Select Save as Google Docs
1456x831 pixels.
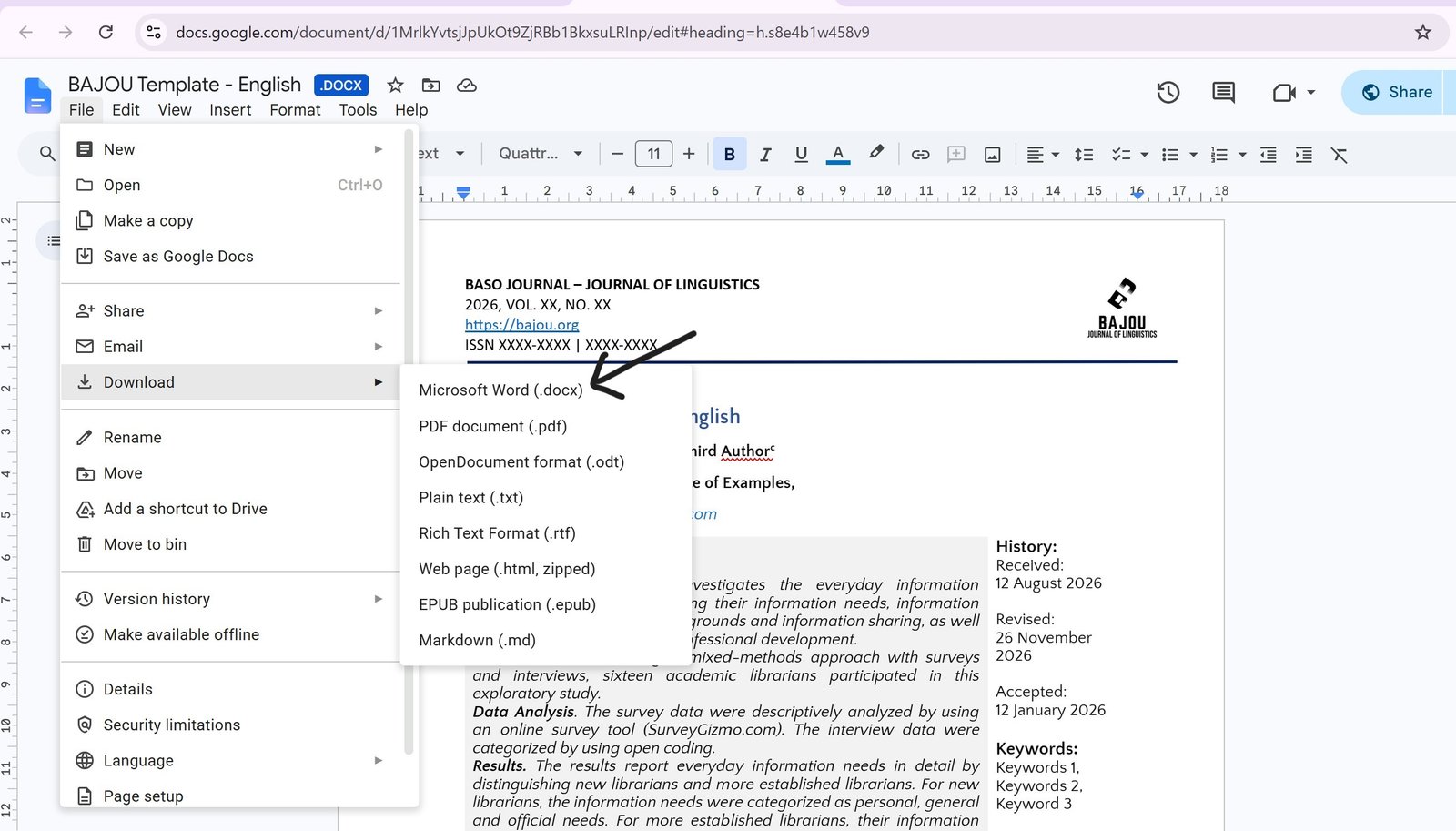pyautogui.click(x=230, y=256)
